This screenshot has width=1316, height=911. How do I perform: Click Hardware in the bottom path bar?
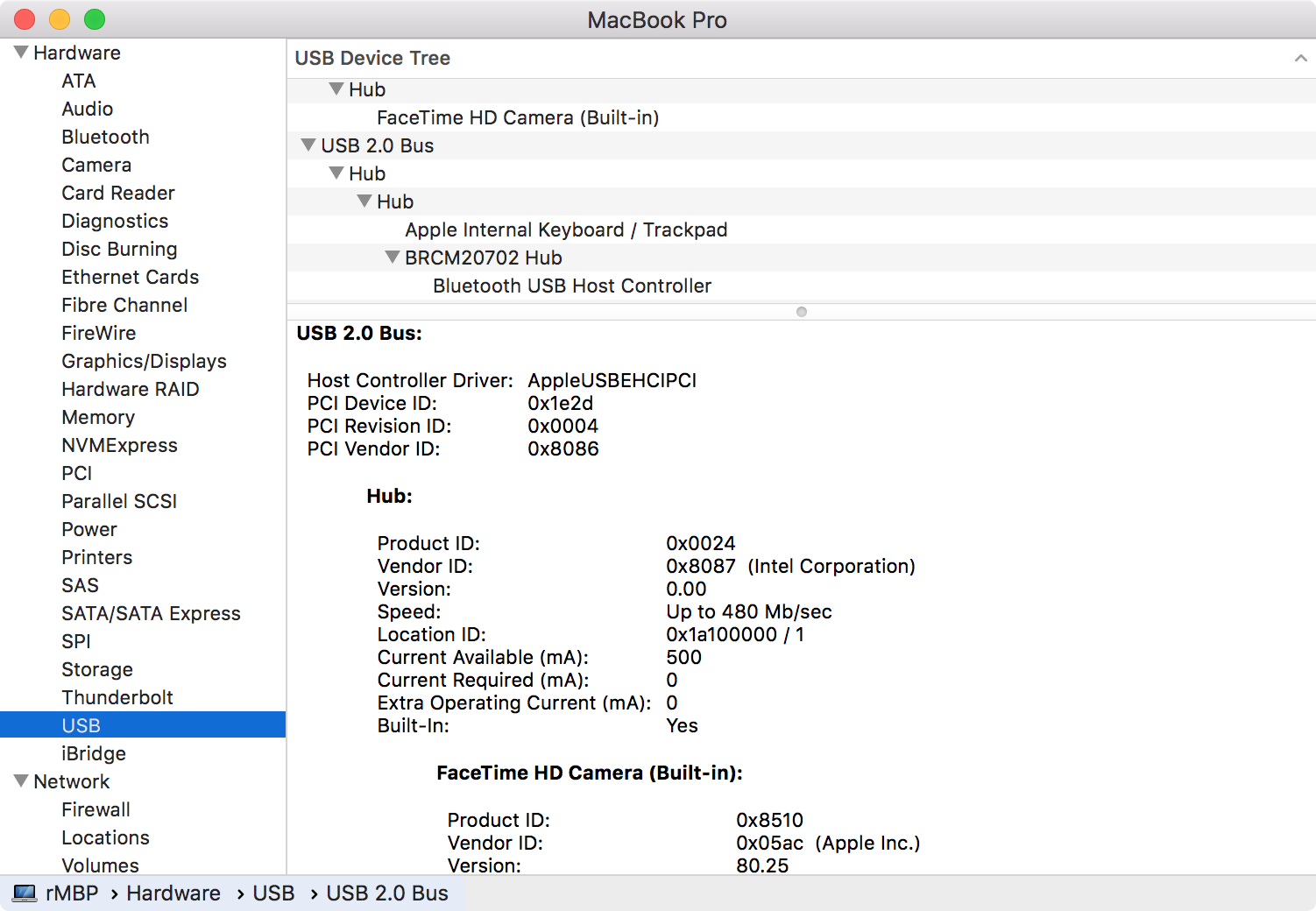click(173, 893)
